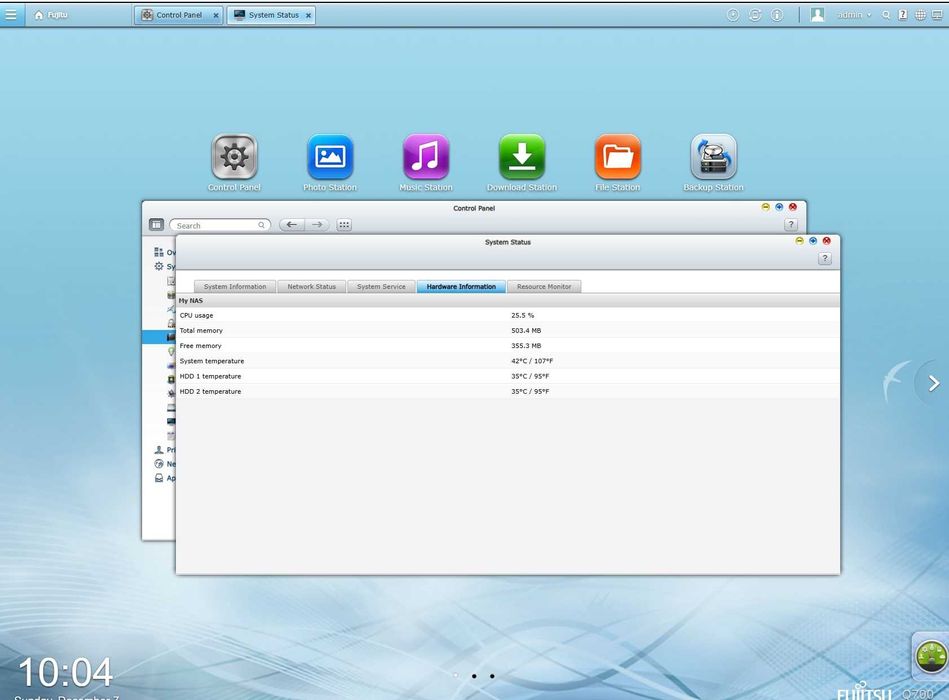
Task: Close the System Status taskbar tab
Action: (x=308, y=16)
